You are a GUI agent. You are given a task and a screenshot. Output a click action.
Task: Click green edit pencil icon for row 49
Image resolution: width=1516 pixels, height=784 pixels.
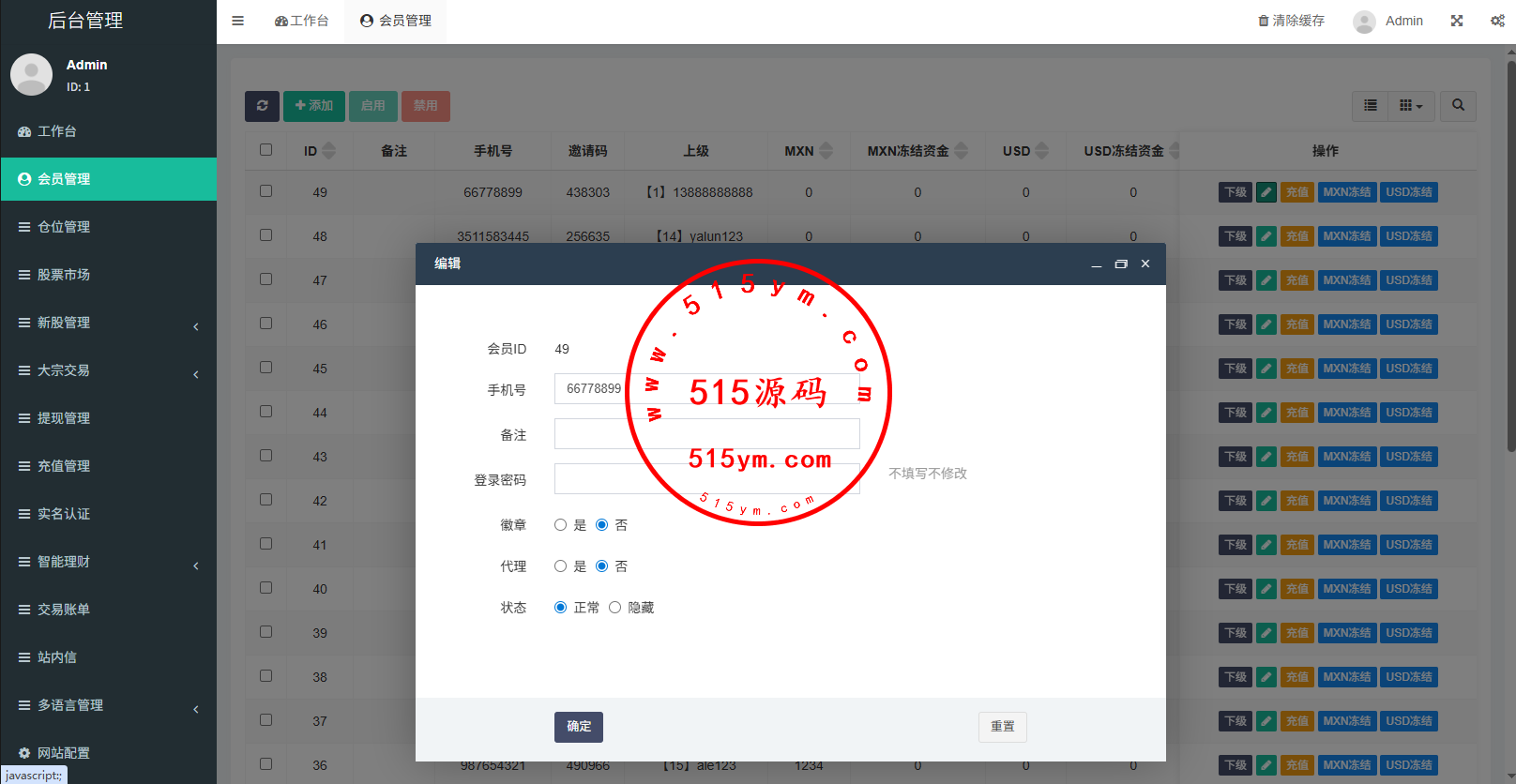click(1266, 192)
